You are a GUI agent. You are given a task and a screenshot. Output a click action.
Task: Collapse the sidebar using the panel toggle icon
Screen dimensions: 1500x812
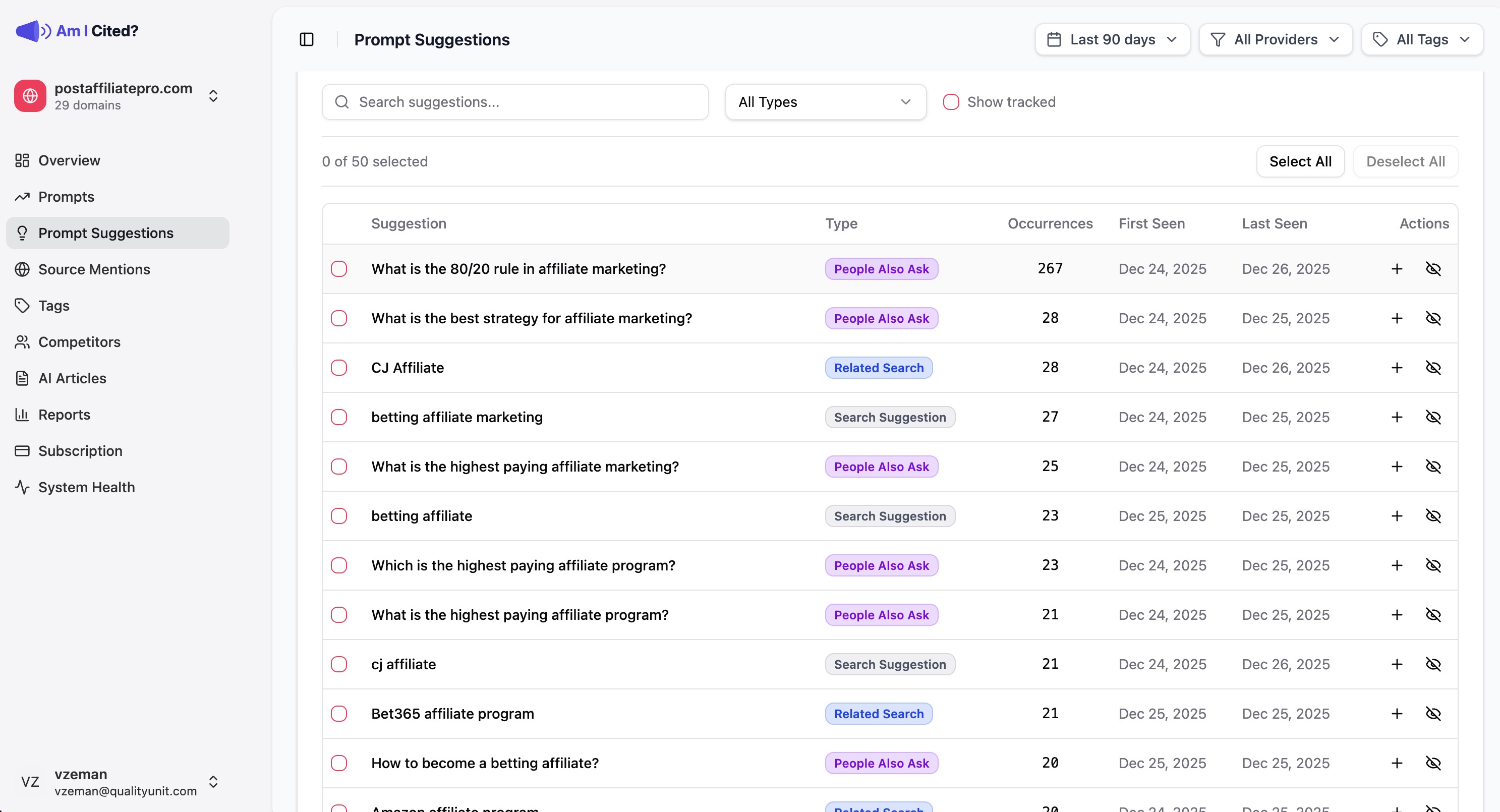pos(307,39)
